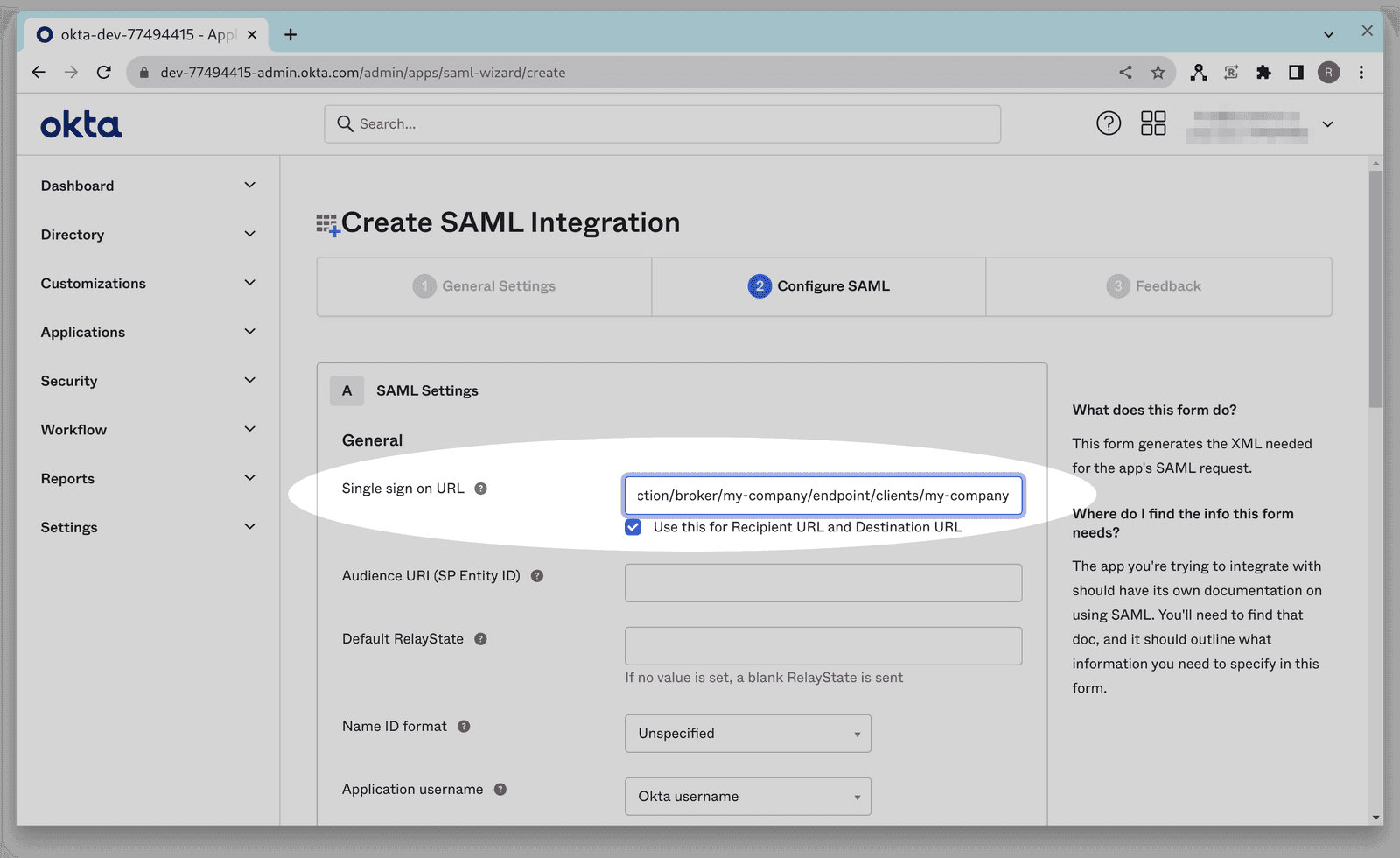Image resolution: width=1400 pixels, height=858 pixels.
Task: Open the Okta apps grid icon
Action: [1153, 123]
